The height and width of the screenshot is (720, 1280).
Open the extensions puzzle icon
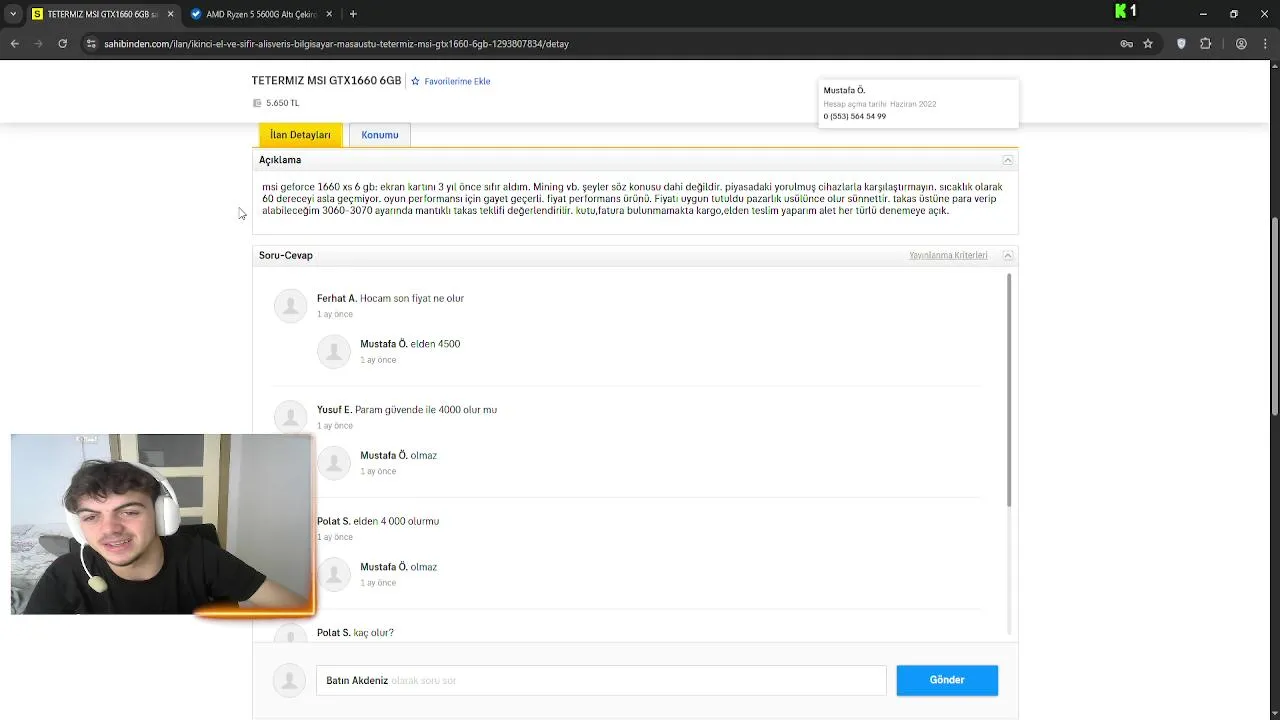click(x=1205, y=44)
